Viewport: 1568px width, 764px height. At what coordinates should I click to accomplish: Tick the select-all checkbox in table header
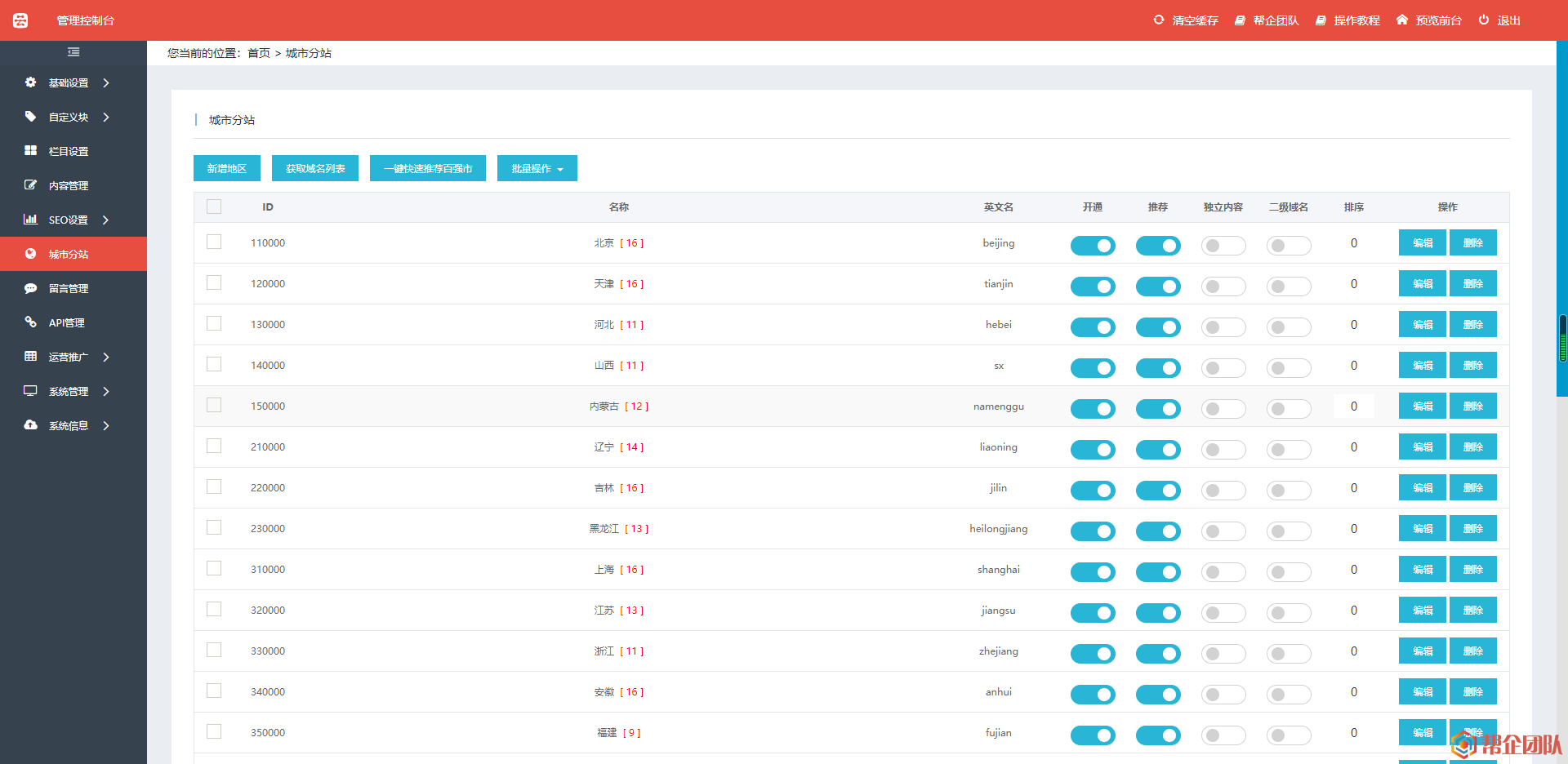214,207
